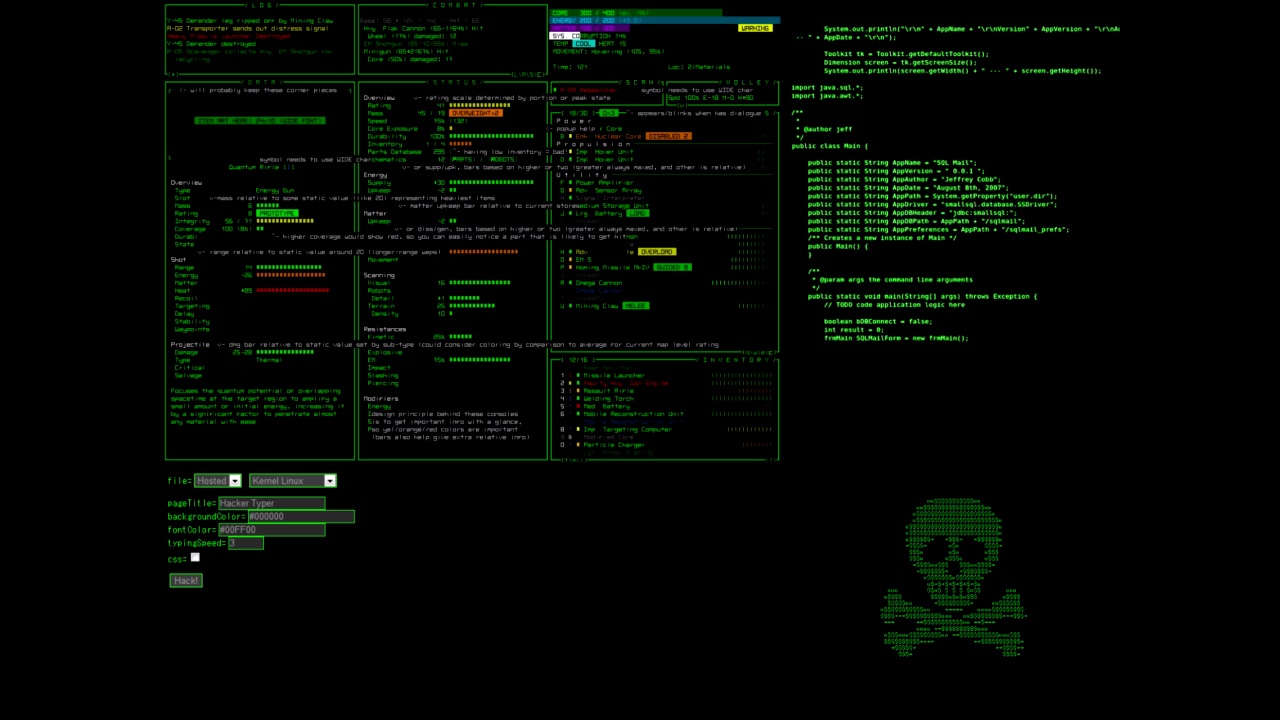
Task: Click the DISABLED tag on Nuclear Core
Action: click(668, 136)
